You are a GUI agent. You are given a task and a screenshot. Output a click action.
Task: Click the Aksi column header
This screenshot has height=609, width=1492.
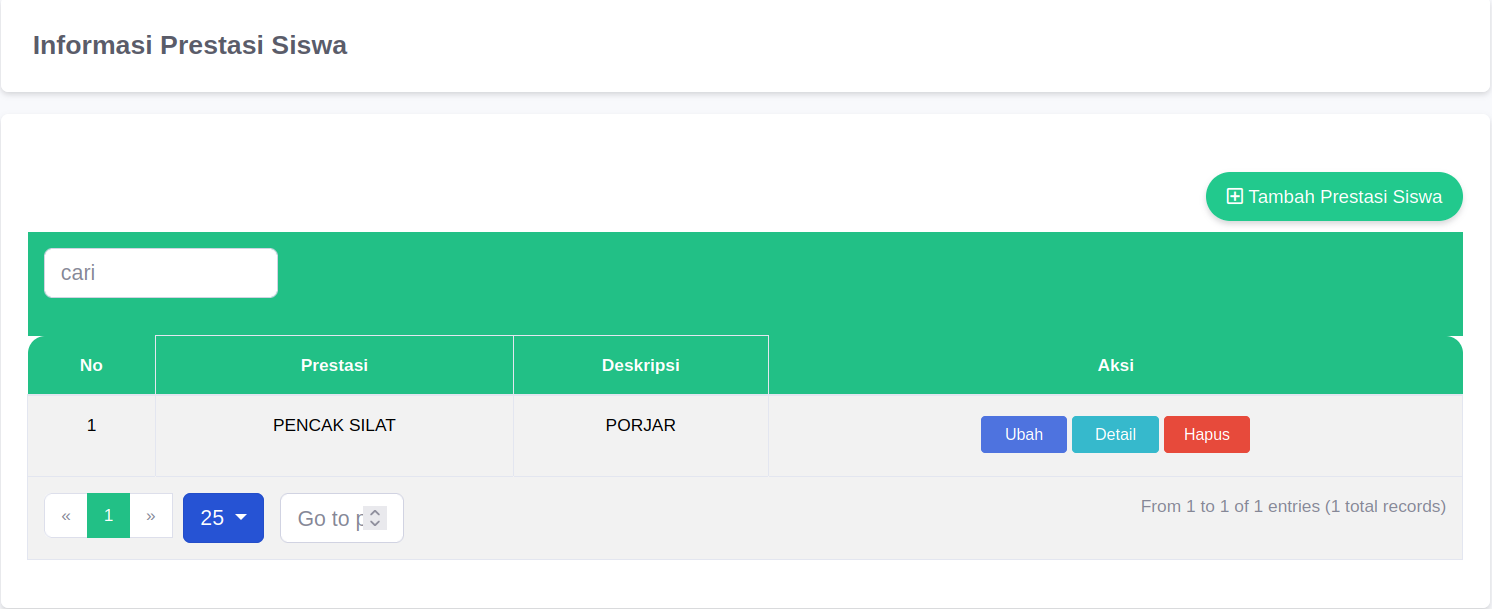point(1115,365)
